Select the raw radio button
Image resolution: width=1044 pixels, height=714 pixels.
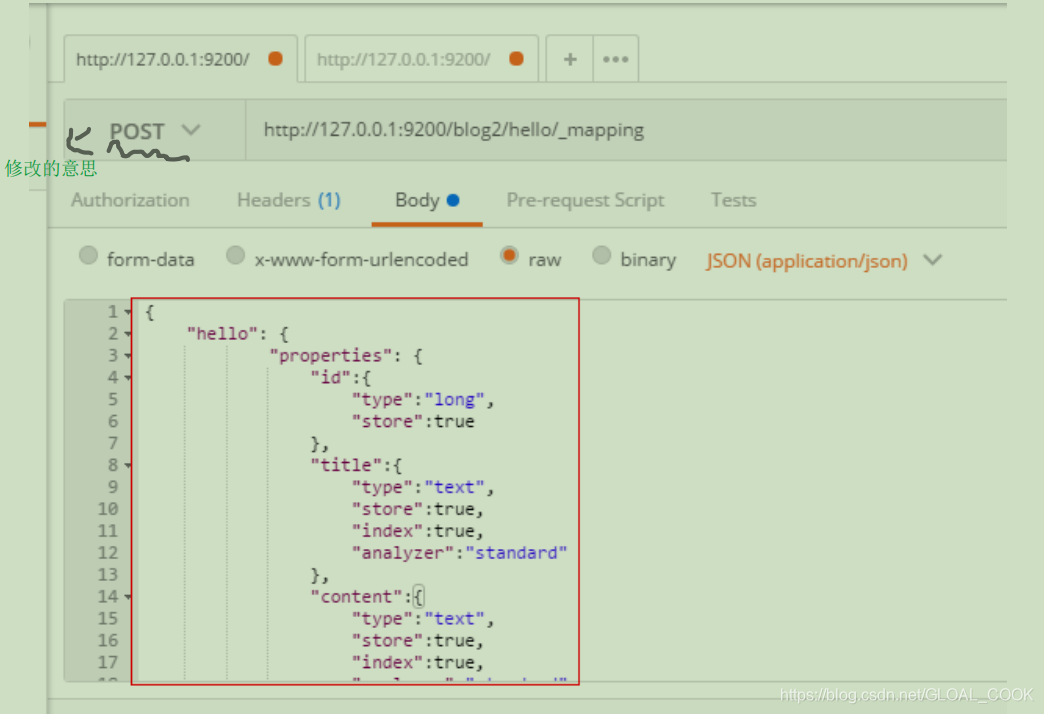point(509,255)
